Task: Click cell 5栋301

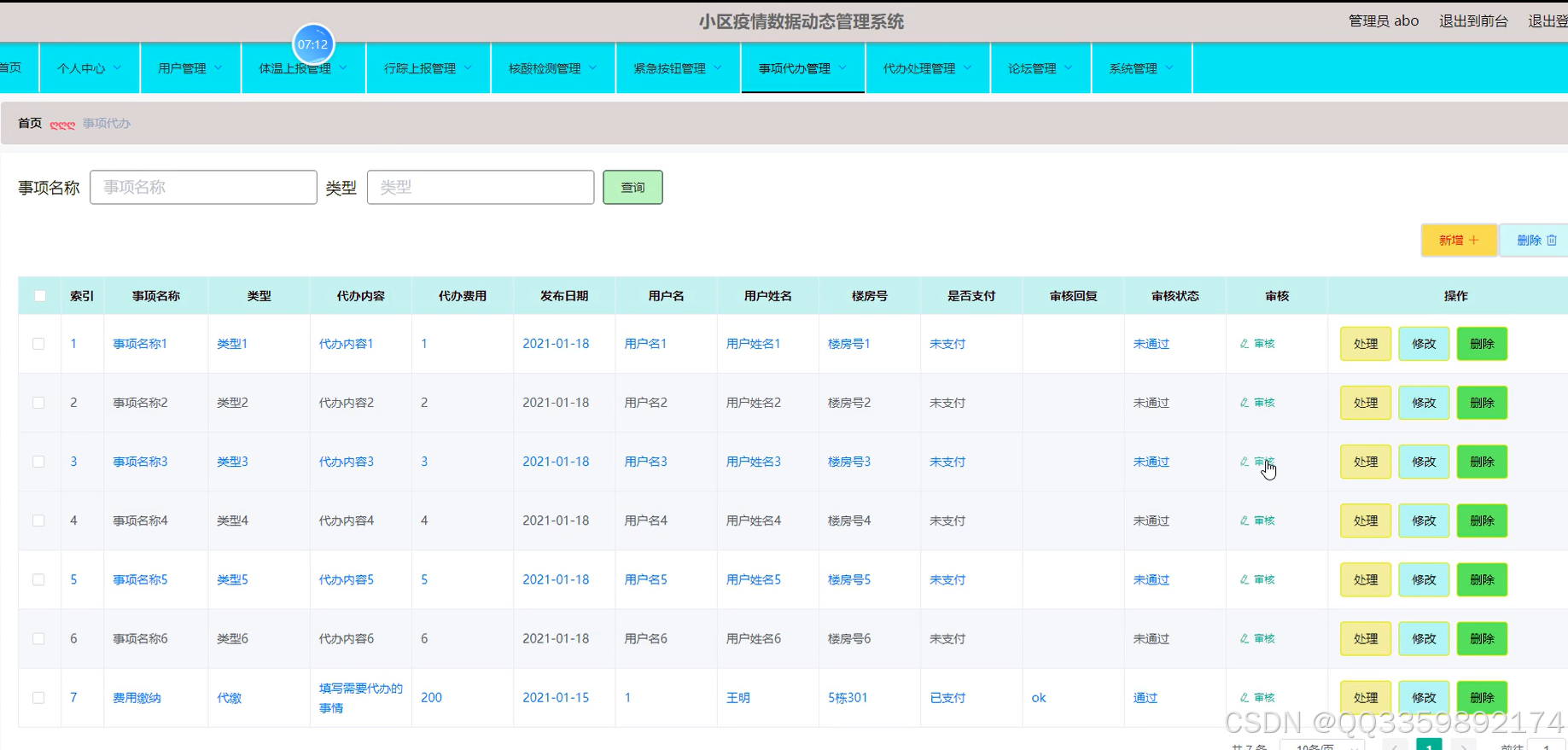Action: point(848,698)
